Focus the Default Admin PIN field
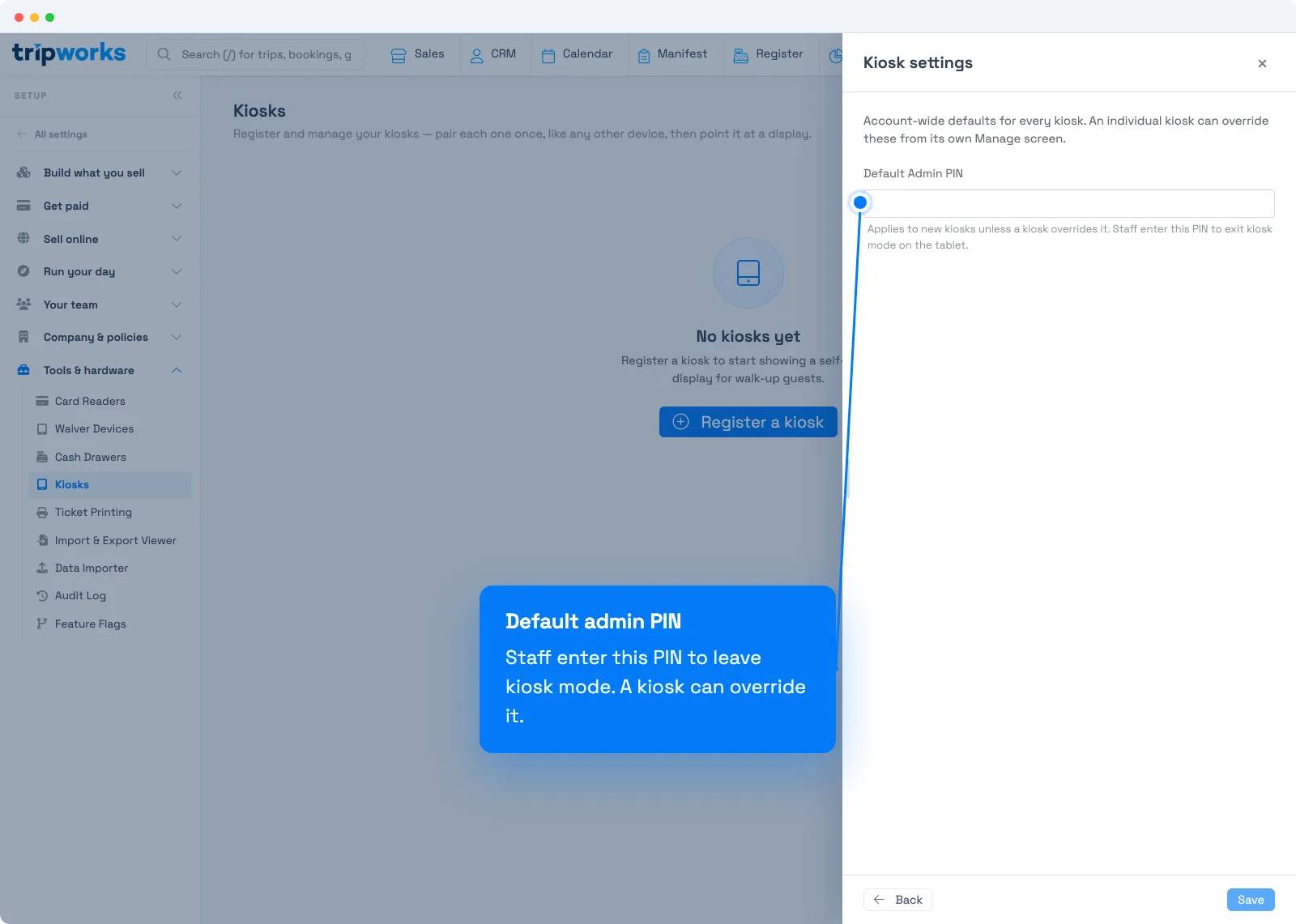1296x924 pixels. coord(1069,203)
